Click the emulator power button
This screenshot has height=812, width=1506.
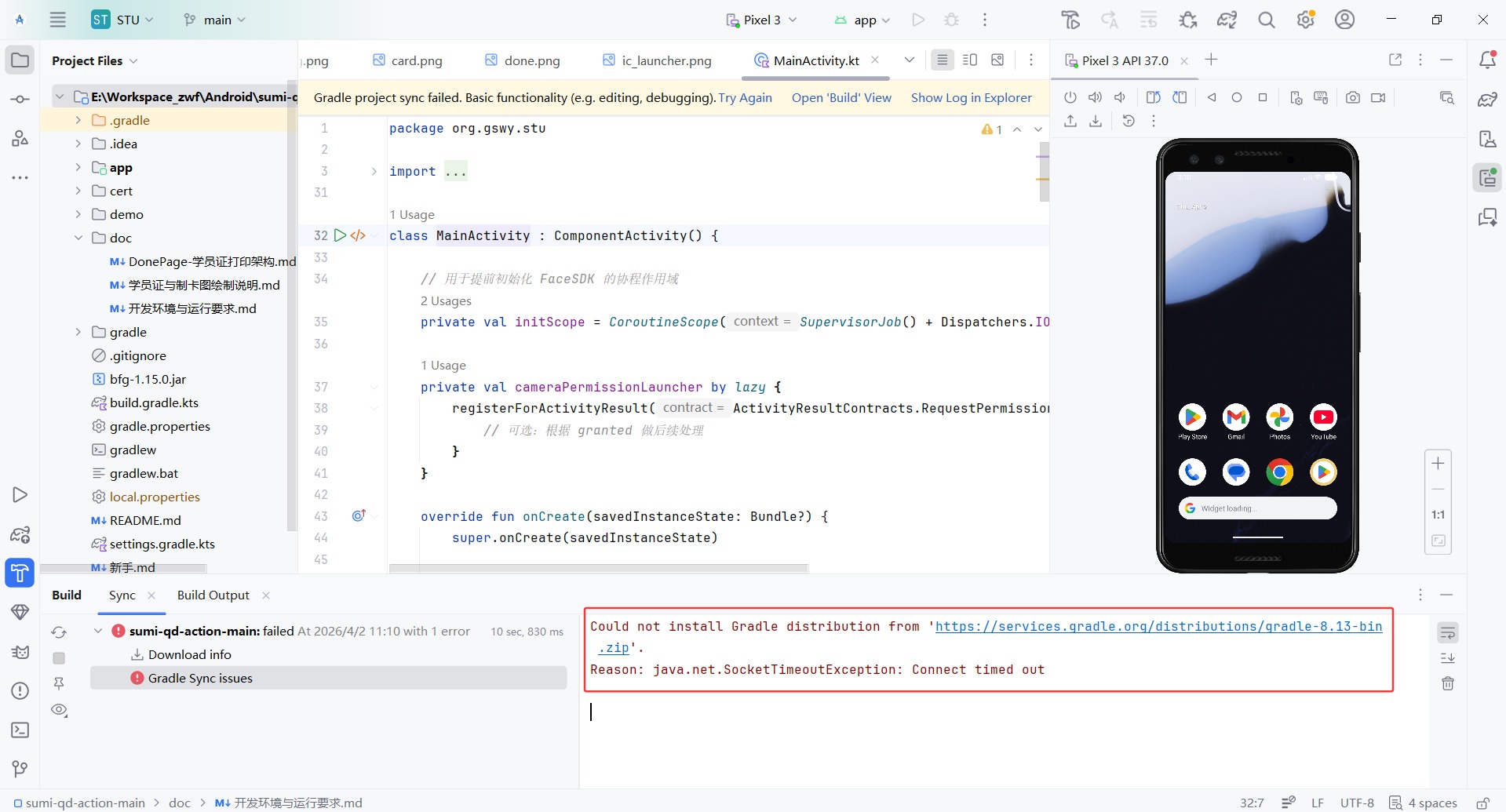coord(1070,97)
